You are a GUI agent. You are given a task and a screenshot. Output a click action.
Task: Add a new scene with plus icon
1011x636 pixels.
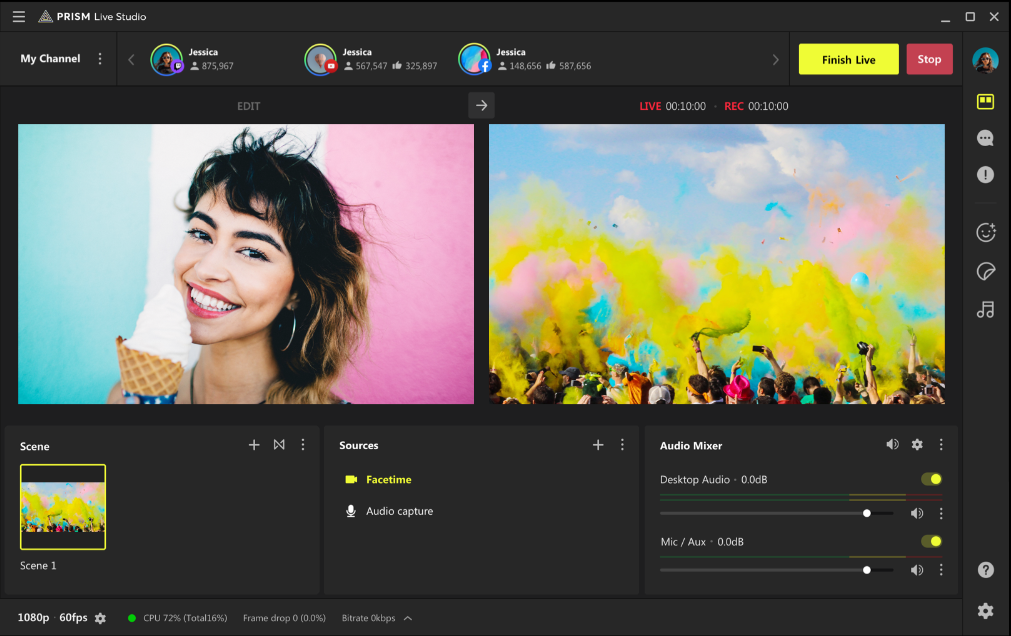point(254,445)
